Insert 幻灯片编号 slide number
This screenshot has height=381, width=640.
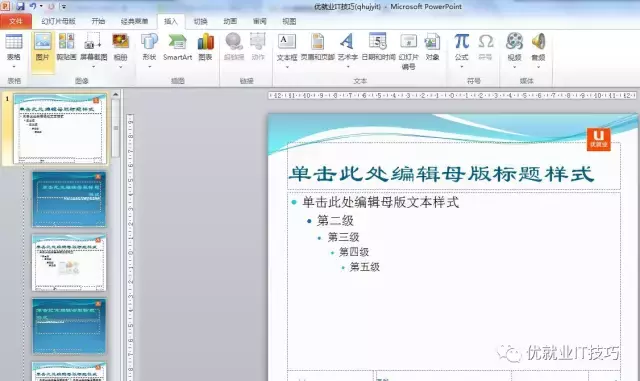tap(409, 42)
